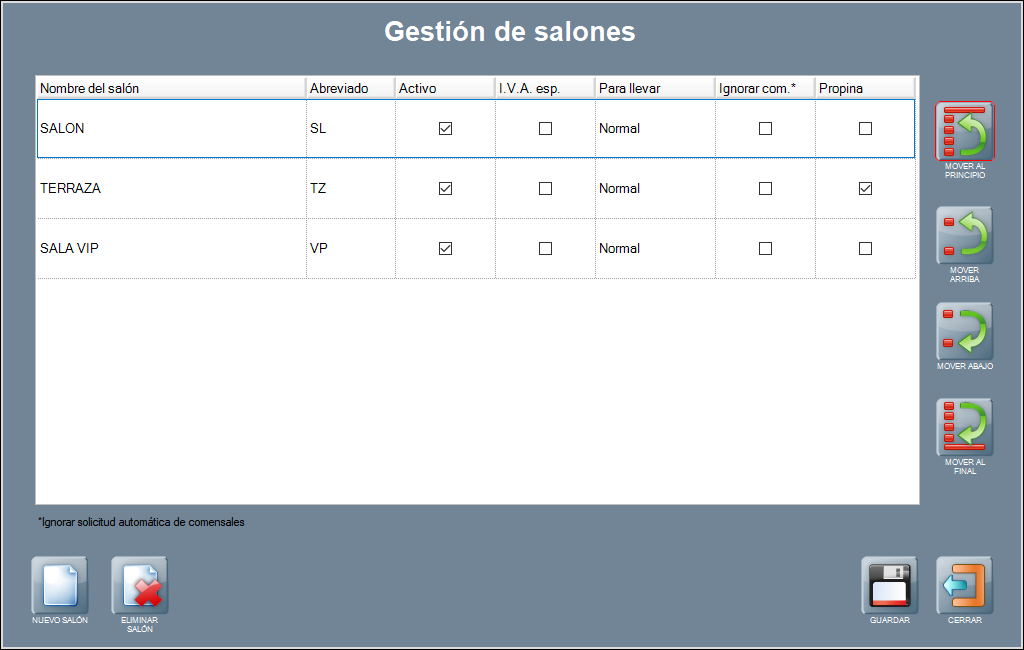Click the Mover Arriba icon
This screenshot has width=1024, height=650.
[x=965, y=235]
